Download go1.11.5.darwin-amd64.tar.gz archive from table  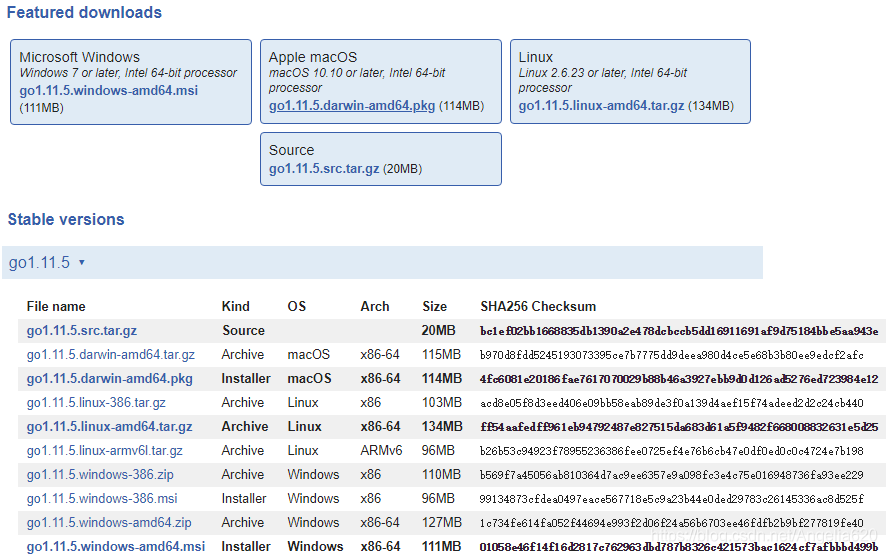111,355
